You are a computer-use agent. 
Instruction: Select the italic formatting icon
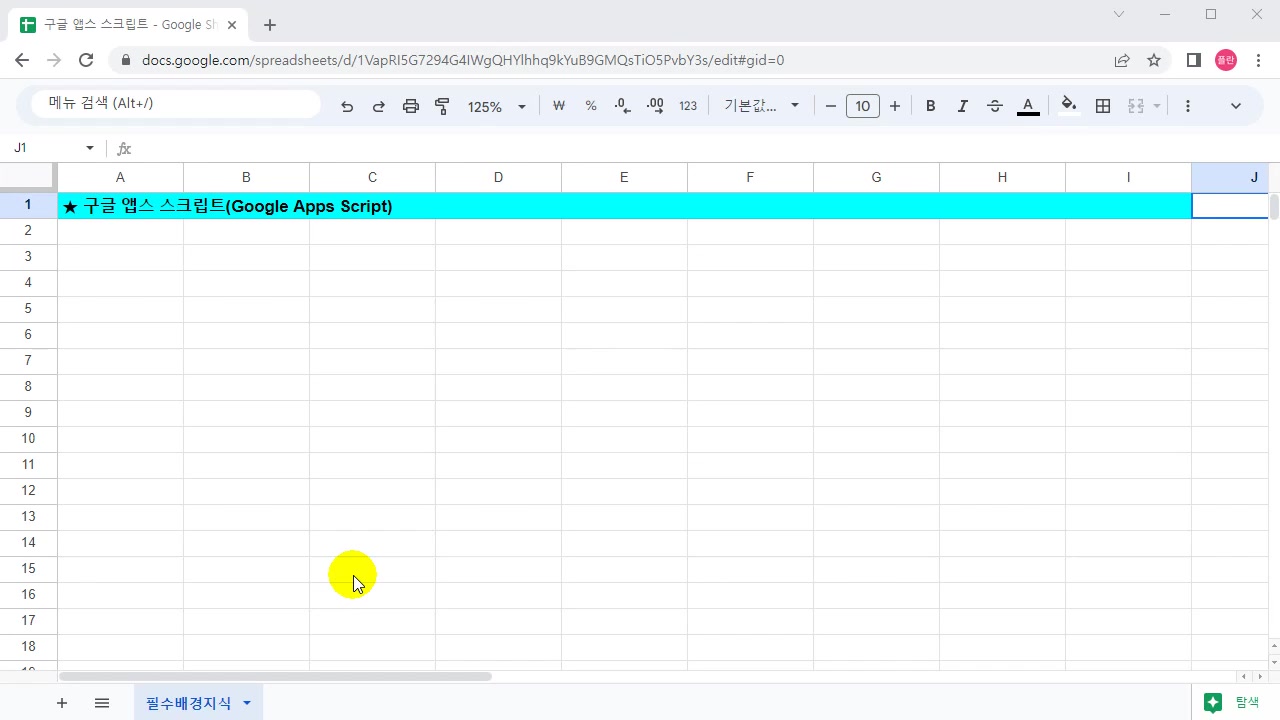962,105
